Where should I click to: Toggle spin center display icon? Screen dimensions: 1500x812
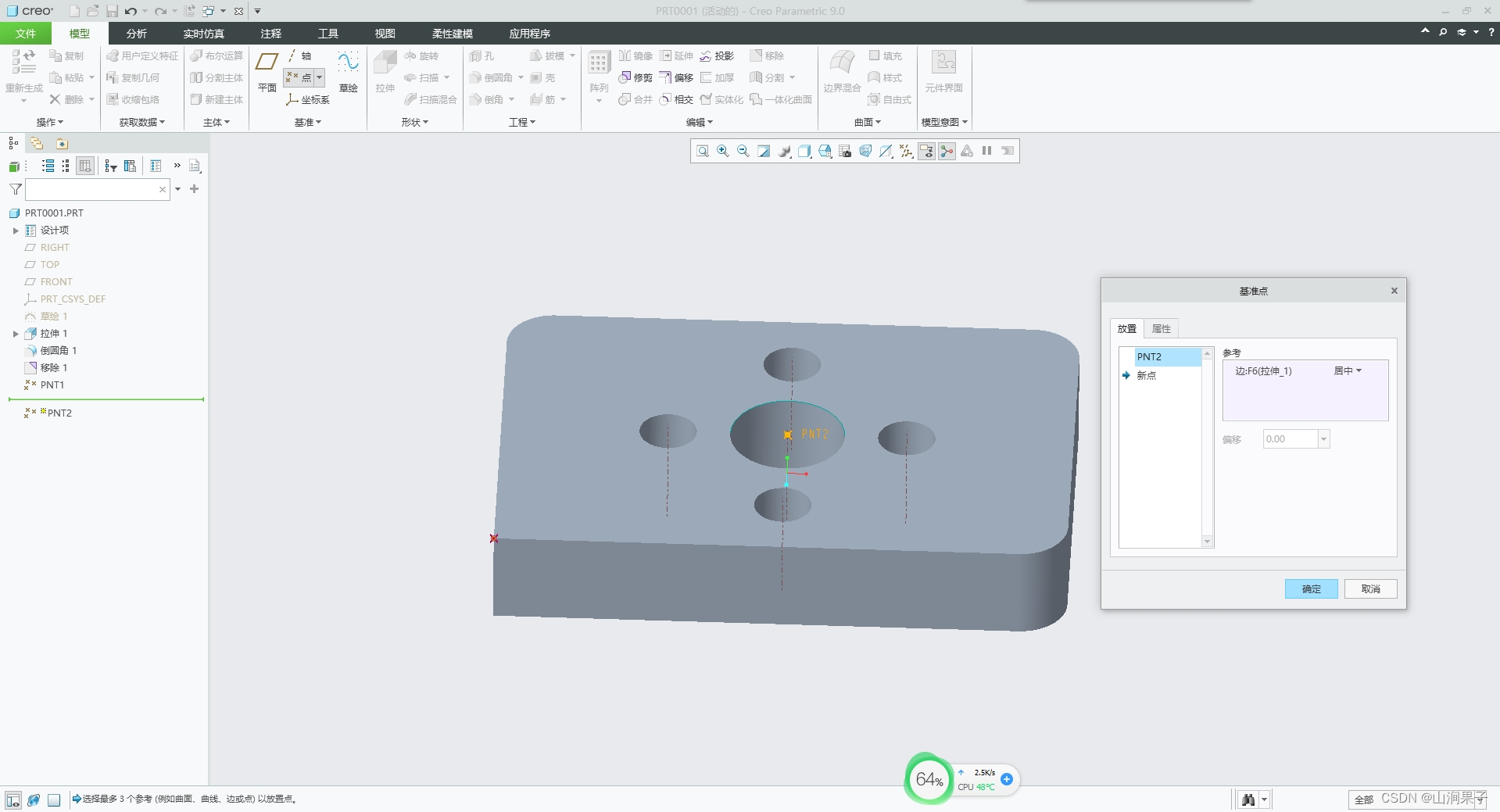click(947, 152)
